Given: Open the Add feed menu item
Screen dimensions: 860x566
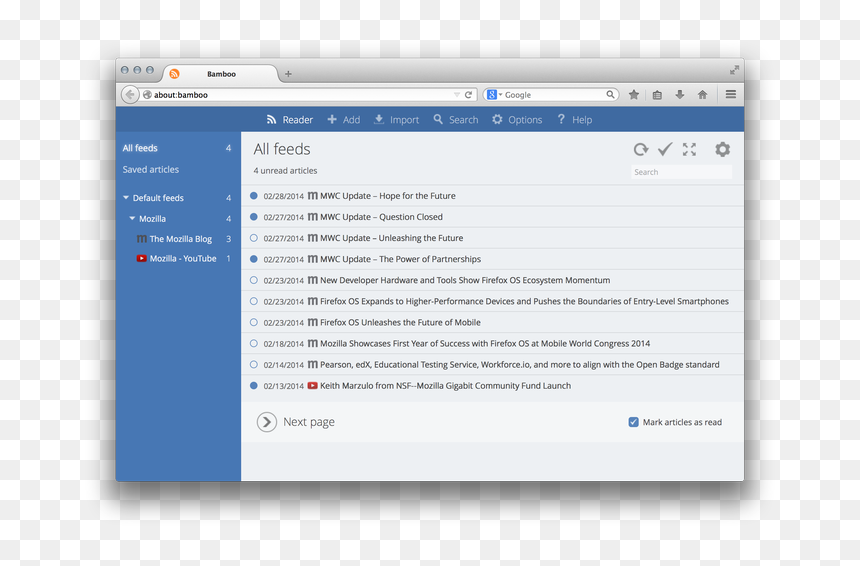Looking at the screenshot, I should click(344, 120).
